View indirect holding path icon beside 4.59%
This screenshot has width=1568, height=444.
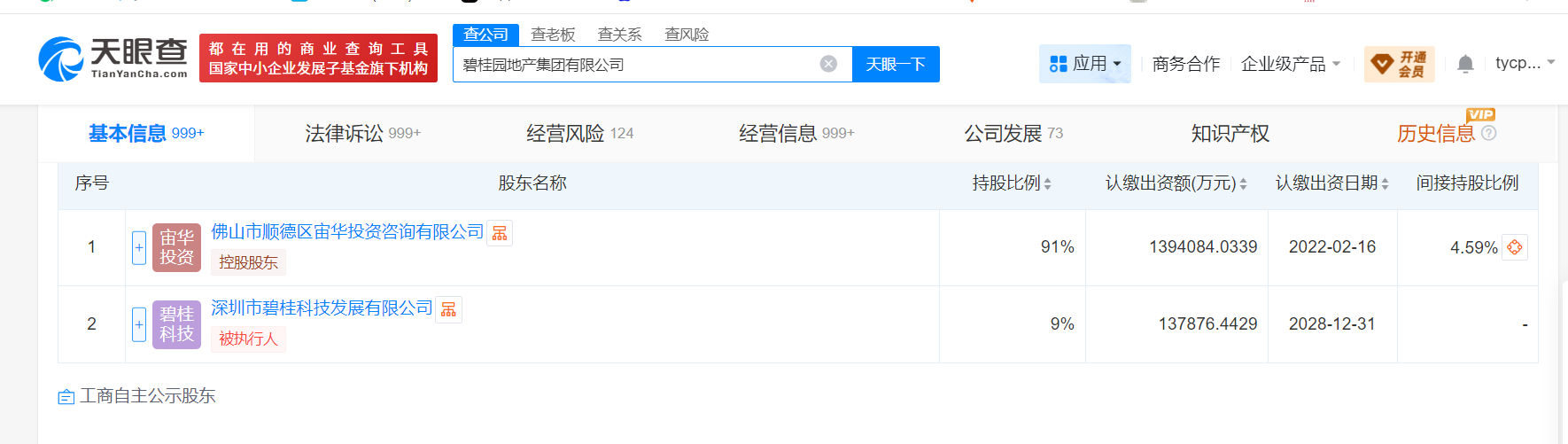click(1515, 247)
